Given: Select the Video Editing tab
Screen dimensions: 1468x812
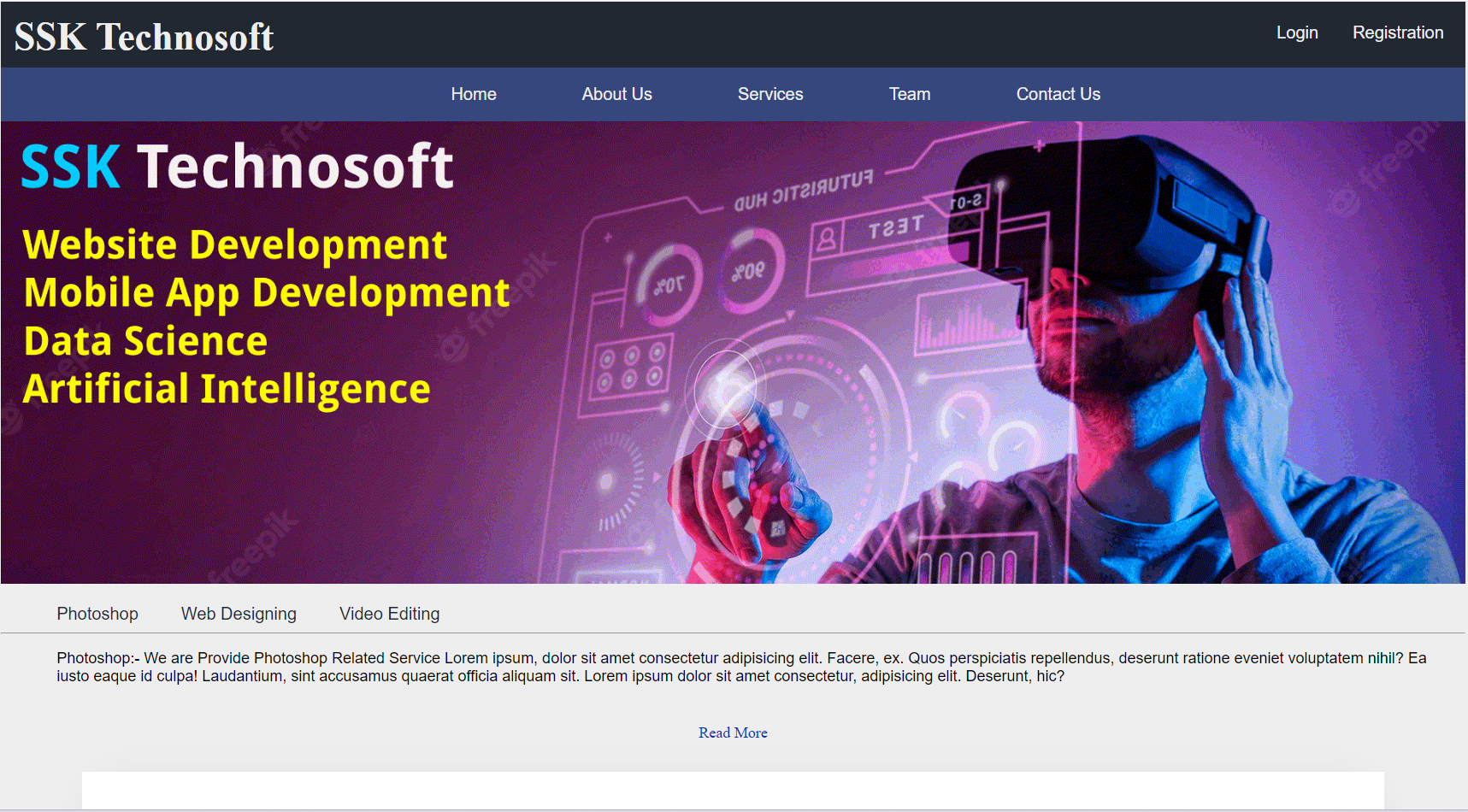Looking at the screenshot, I should click(x=389, y=614).
